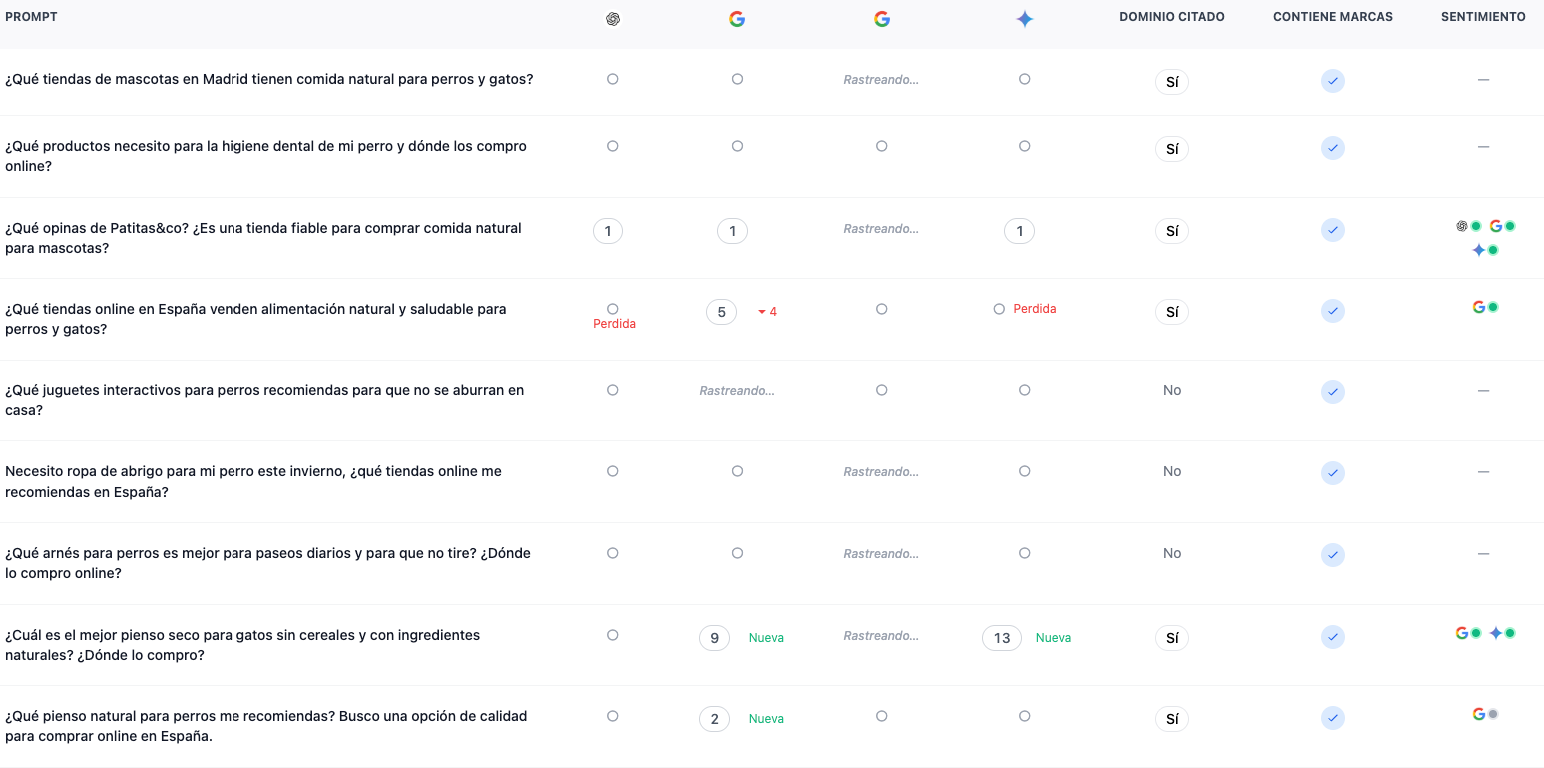Click the brand checkmark in the pienso seco gatos row
The width and height of the screenshot is (1544, 768).
pyautogui.click(x=1332, y=637)
